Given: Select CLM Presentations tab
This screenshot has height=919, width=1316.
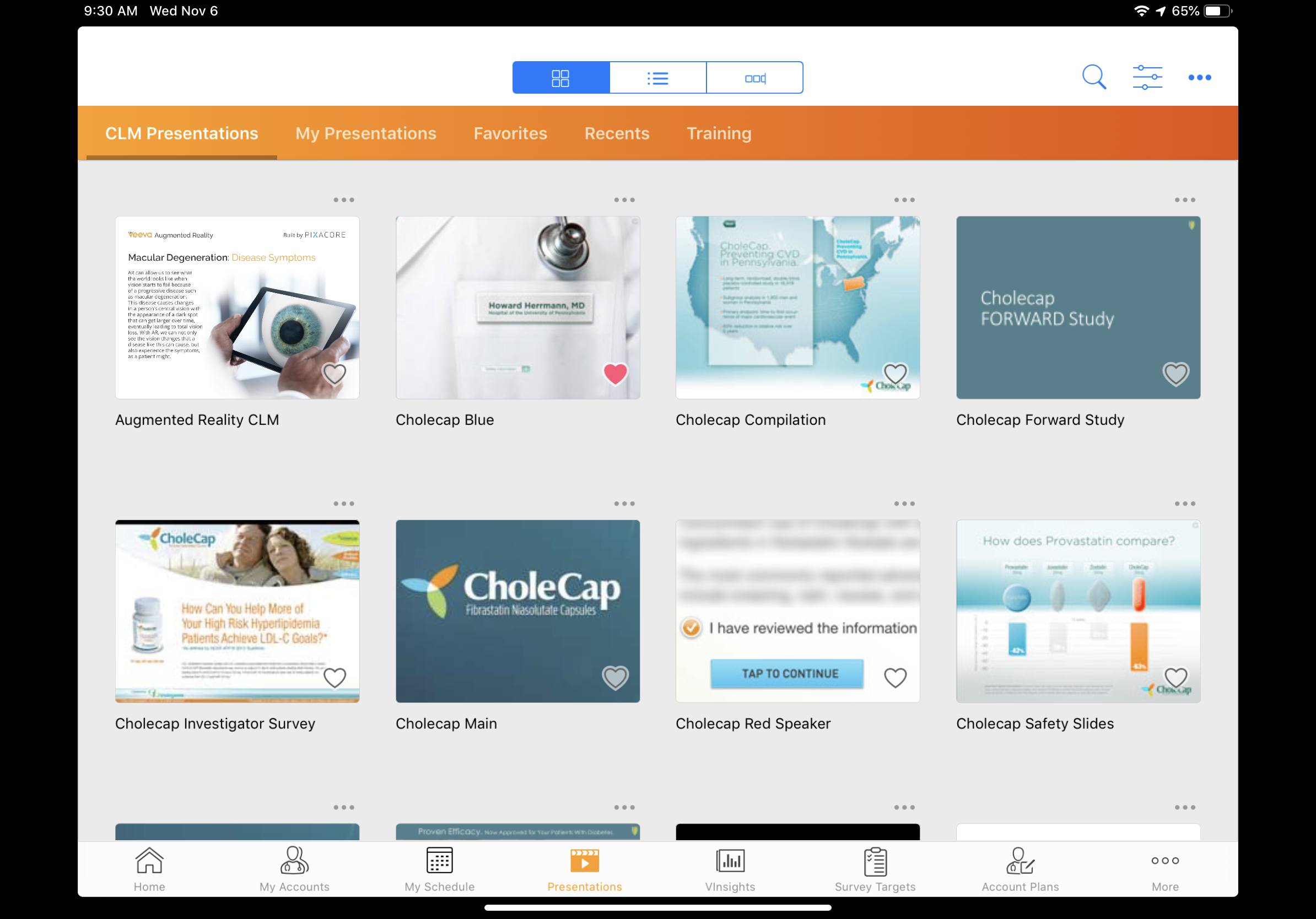Looking at the screenshot, I should (181, 133).
